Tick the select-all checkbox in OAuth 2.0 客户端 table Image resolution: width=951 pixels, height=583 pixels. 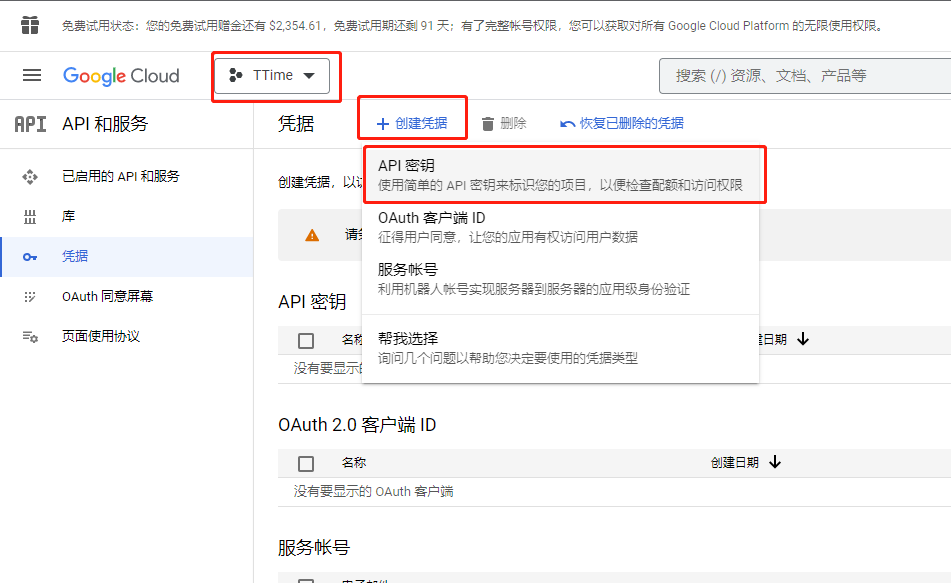tap(306, 464)
